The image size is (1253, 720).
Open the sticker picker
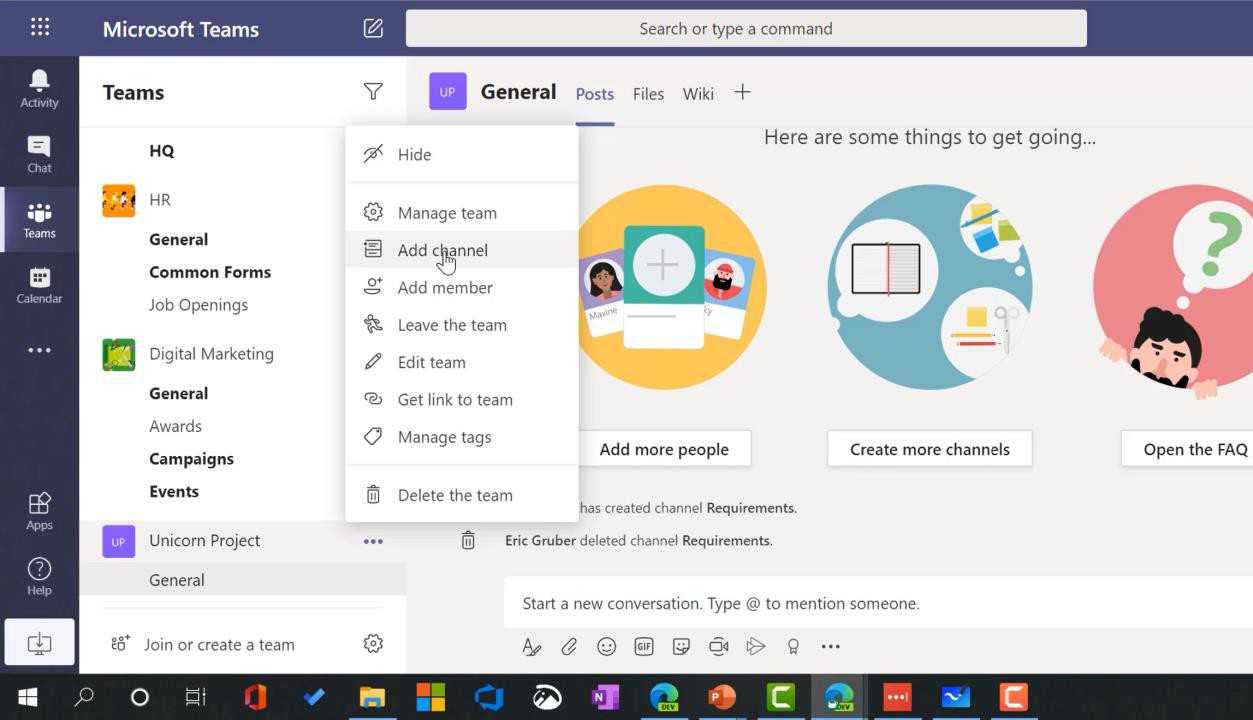click(x=681, y=647)
